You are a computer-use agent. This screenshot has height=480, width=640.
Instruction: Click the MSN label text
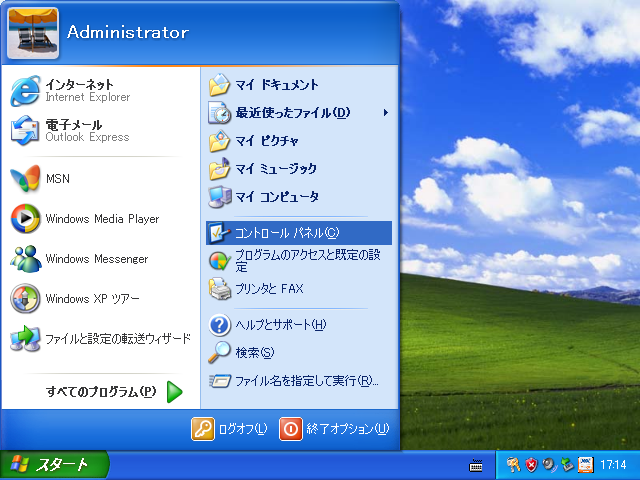click(58, 179)
